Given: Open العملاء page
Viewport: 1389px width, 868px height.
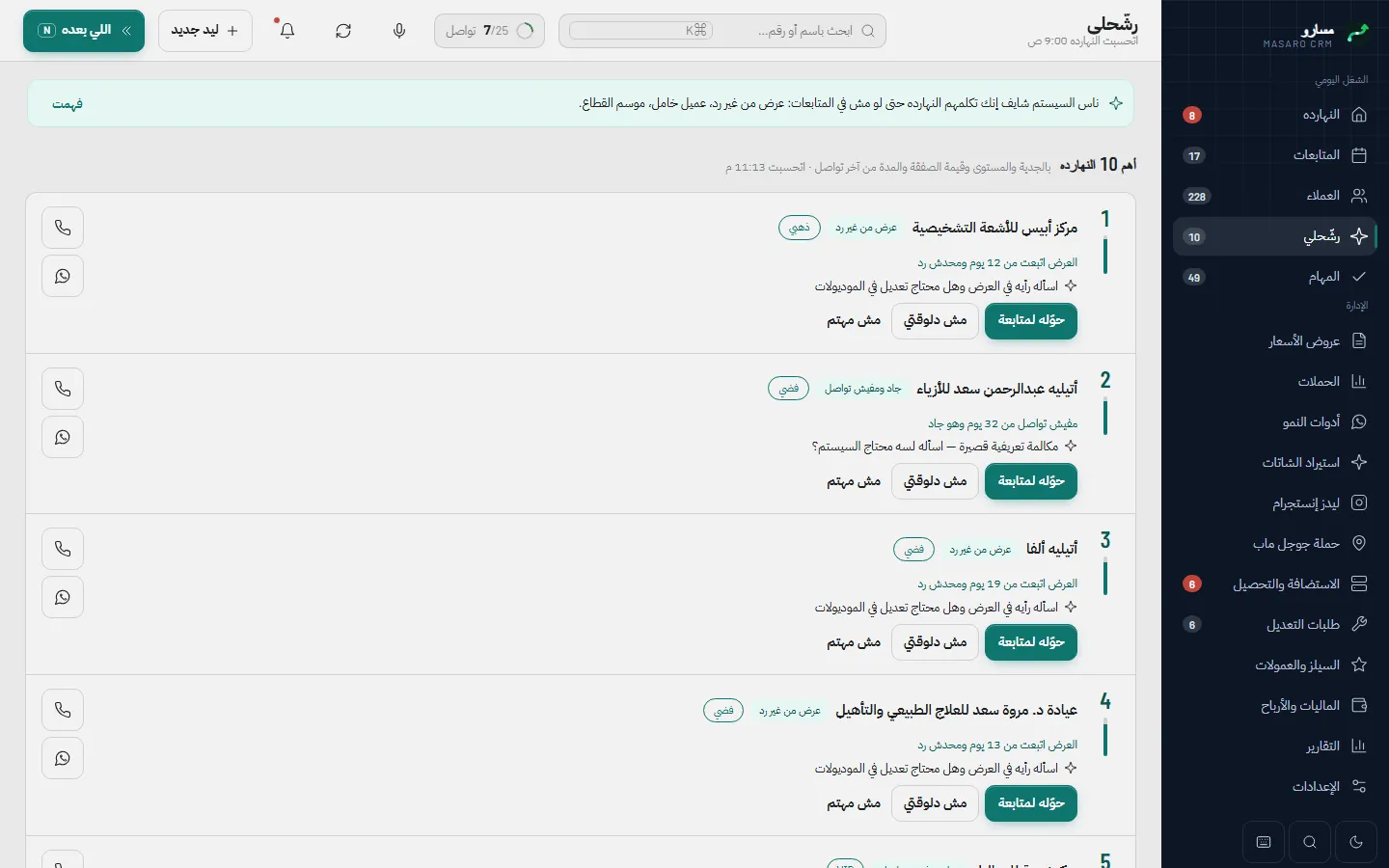Looking at the screenshot, I should point(1274,196).
